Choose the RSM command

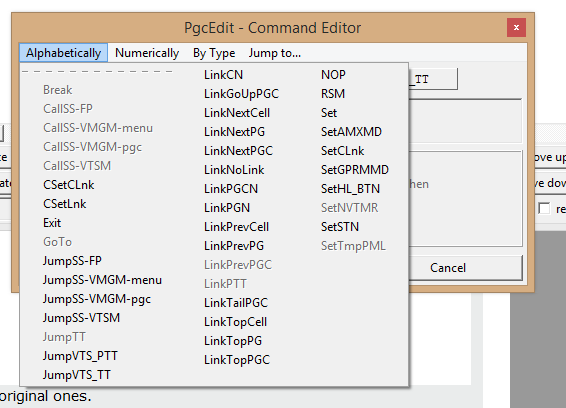click(x=333, y=94)
